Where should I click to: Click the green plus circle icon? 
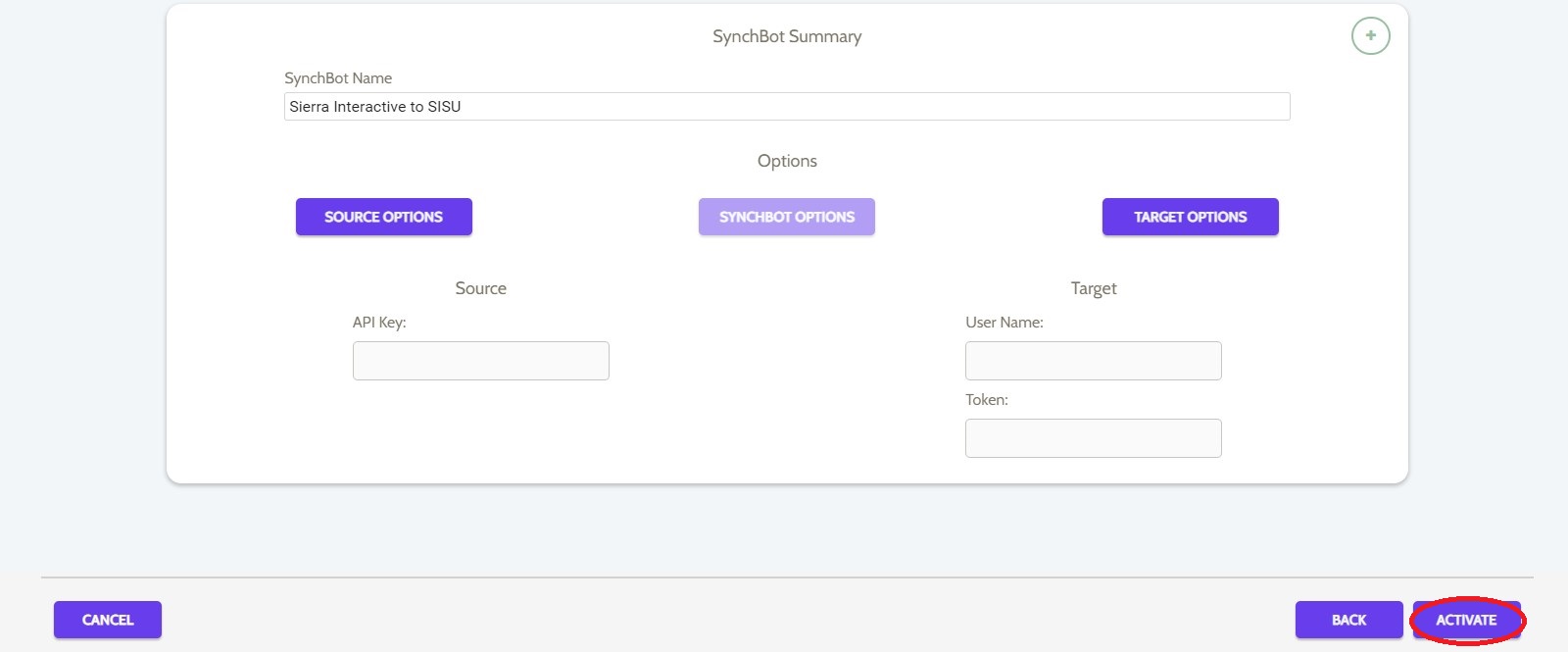click(1370, 36)
